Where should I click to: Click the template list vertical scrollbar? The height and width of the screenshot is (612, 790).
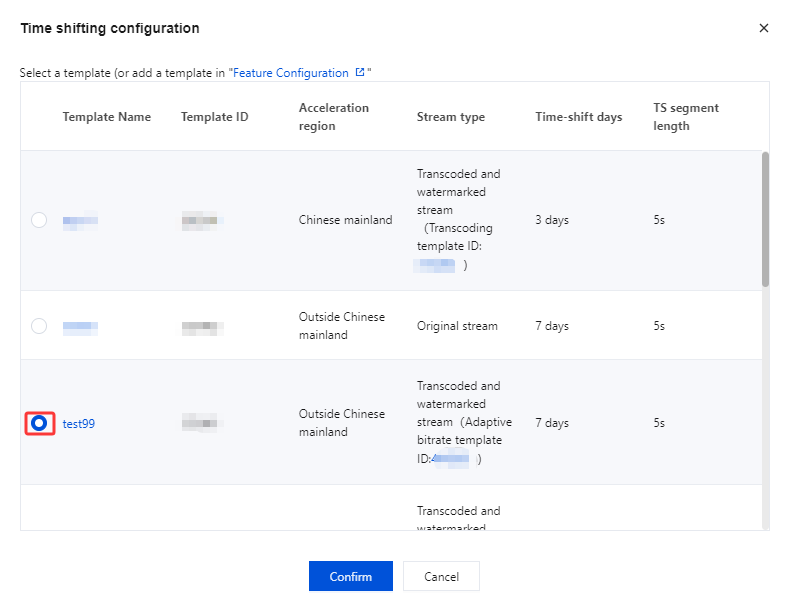coord(766,220)
